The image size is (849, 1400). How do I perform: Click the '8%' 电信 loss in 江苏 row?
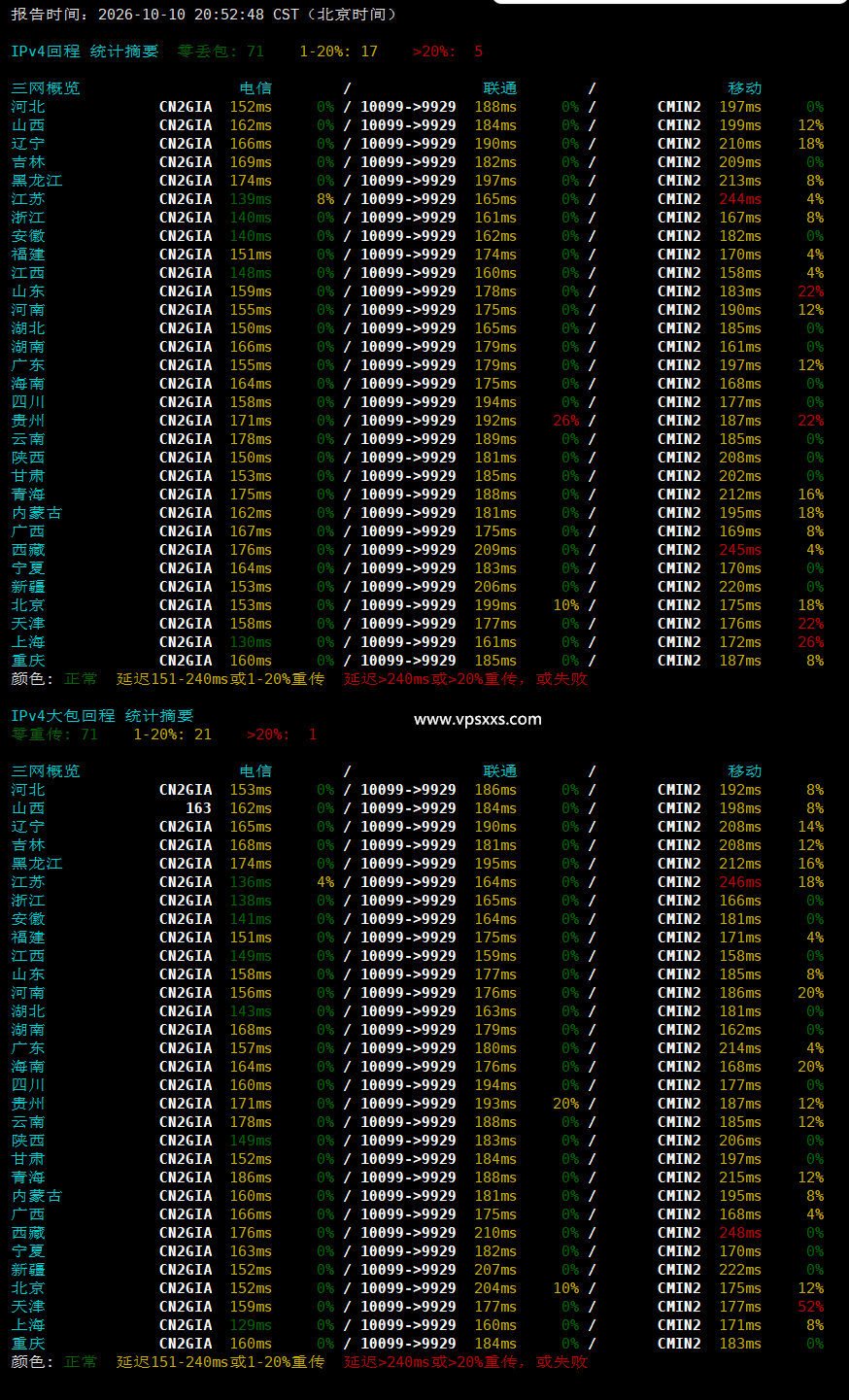pyautogui.click(x=325, y=199)
